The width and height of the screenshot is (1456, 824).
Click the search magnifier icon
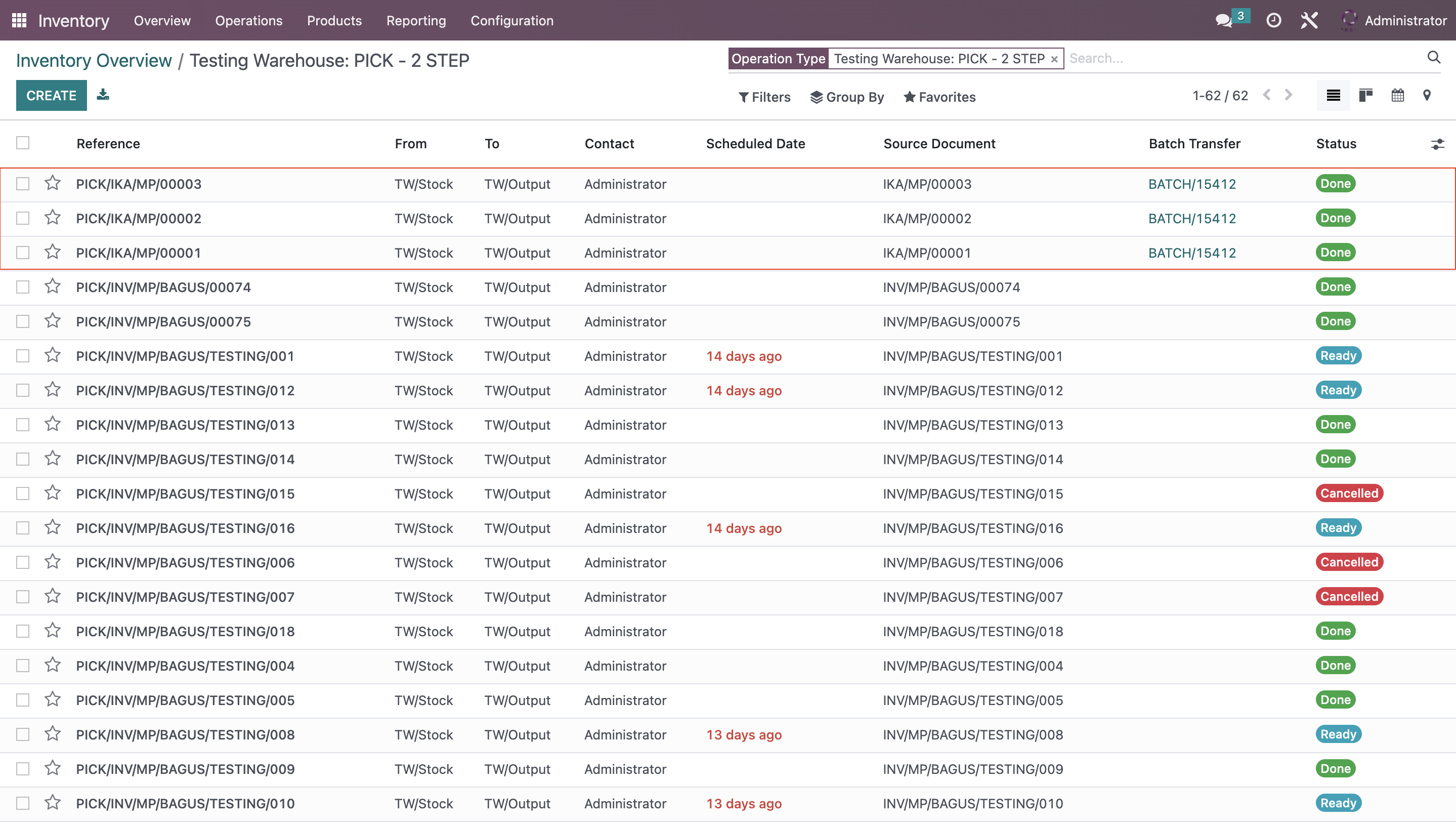pyautogui.click(x=1433, y=57)
